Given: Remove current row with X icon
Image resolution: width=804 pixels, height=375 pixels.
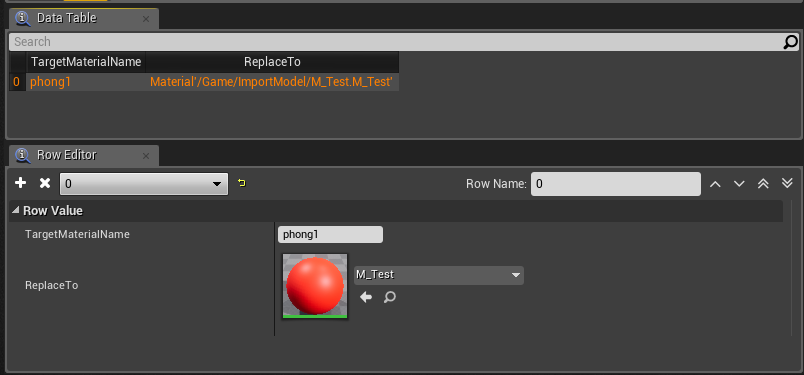Looking at the screenshot, I should pyautogui.click(x=45, y=183).
